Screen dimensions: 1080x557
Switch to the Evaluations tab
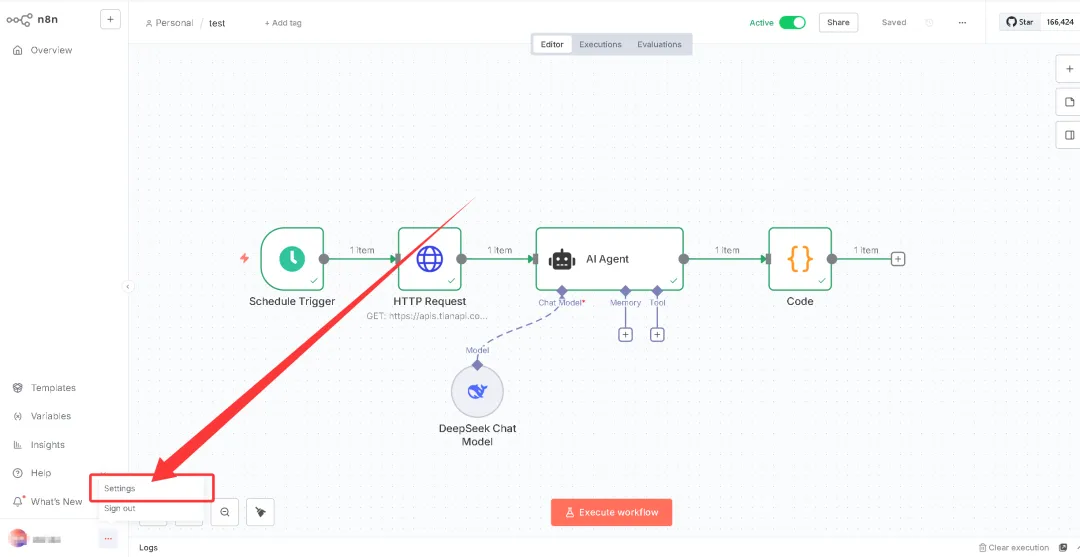pos(659,44)
